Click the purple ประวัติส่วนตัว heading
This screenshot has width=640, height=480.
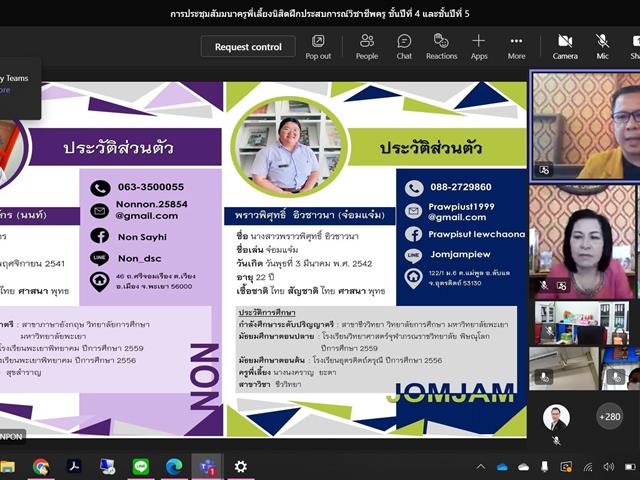(118, 148)
